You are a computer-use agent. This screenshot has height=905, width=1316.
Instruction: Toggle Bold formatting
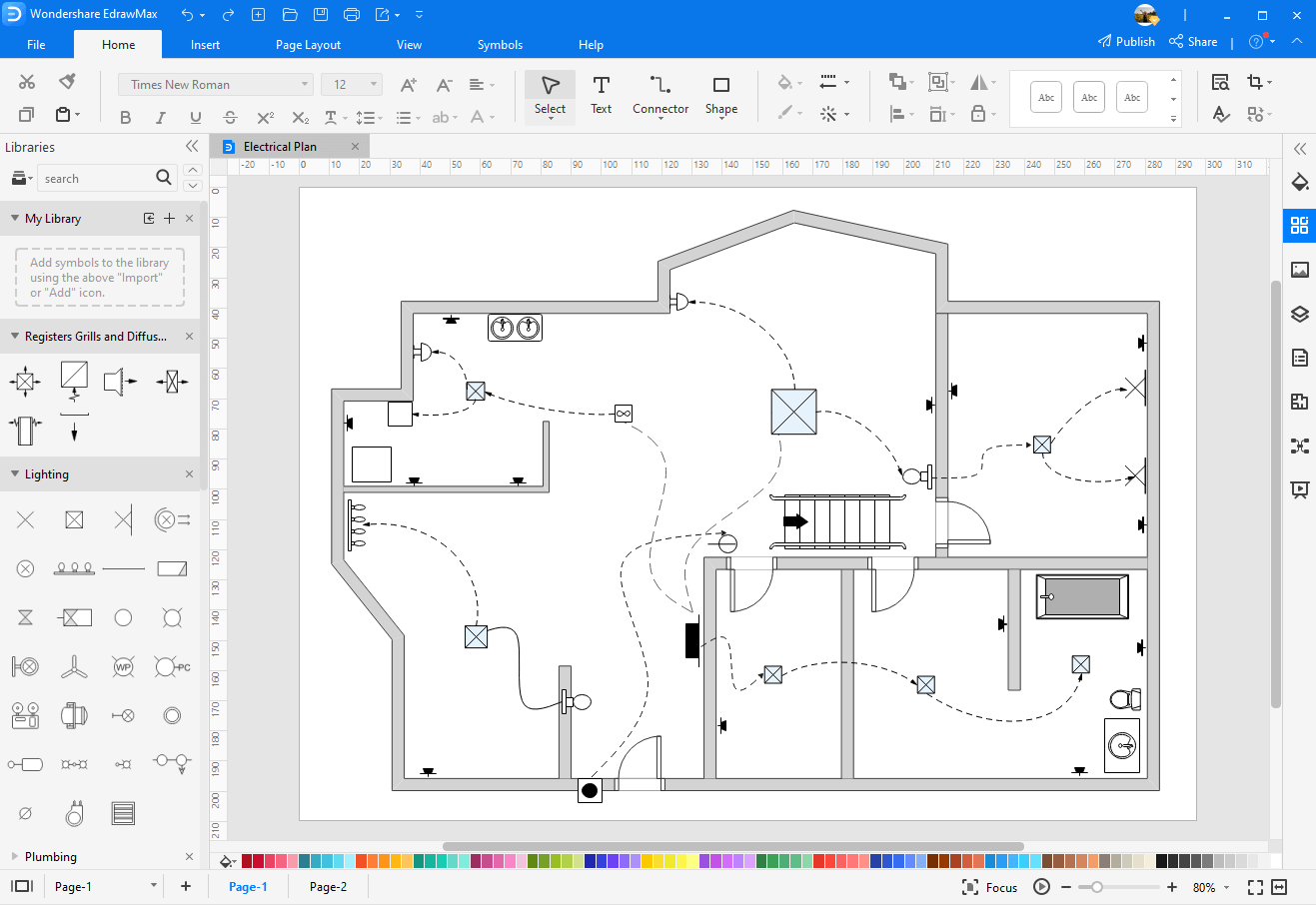pos(125,117)
